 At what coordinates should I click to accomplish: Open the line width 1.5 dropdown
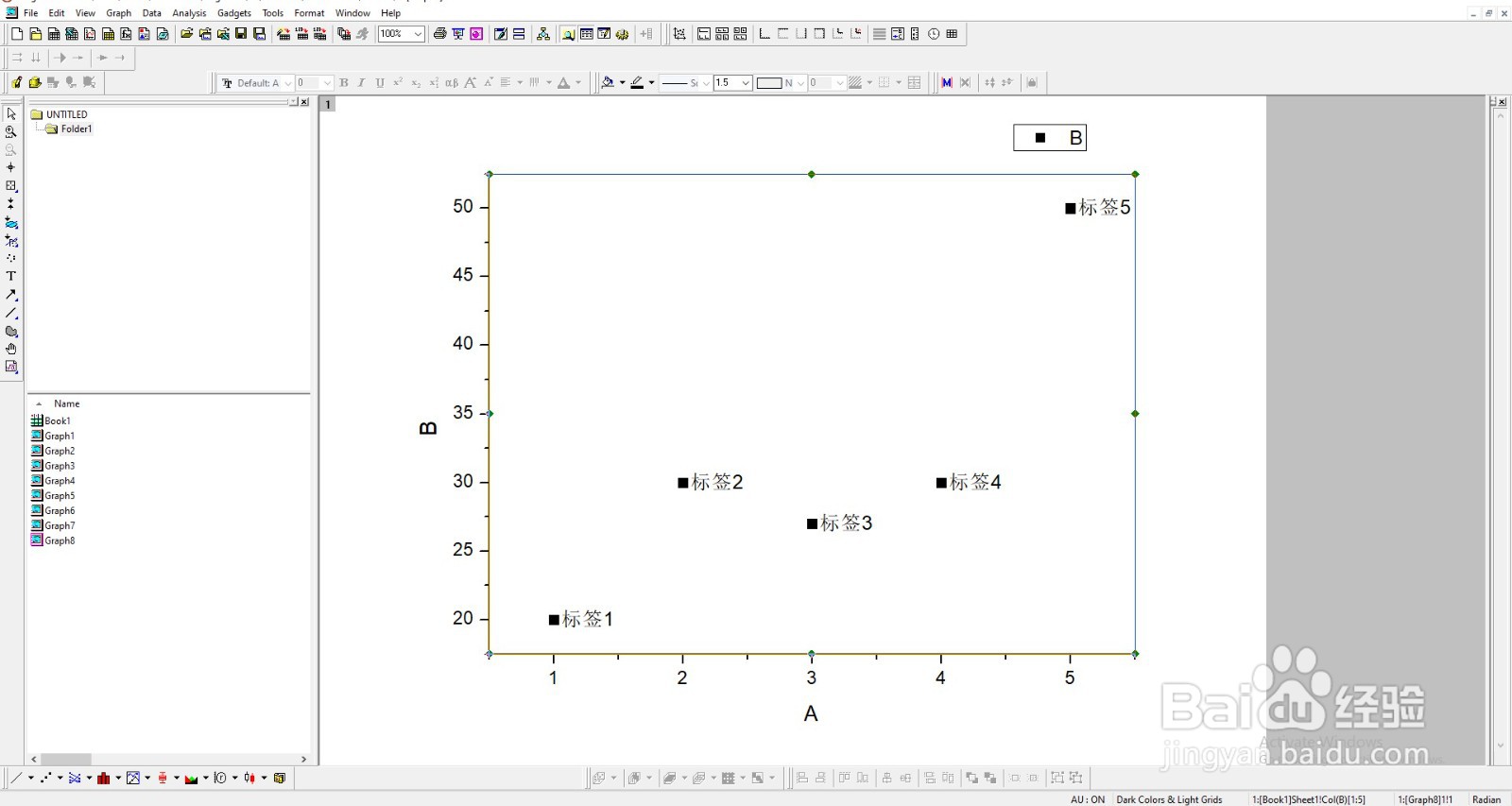pyautogui.click(x=746, y=83)
